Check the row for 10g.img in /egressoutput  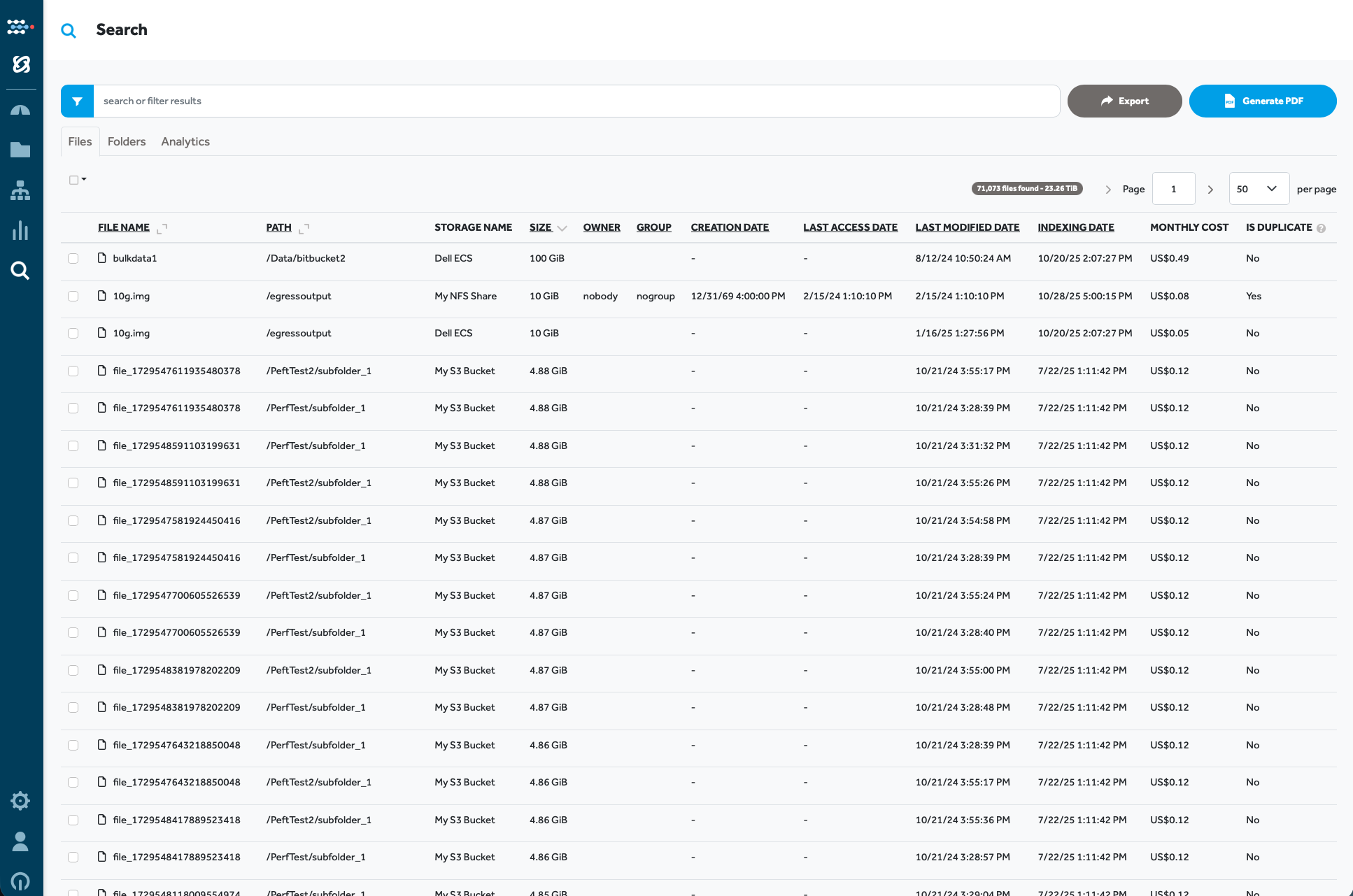(73, 296)
